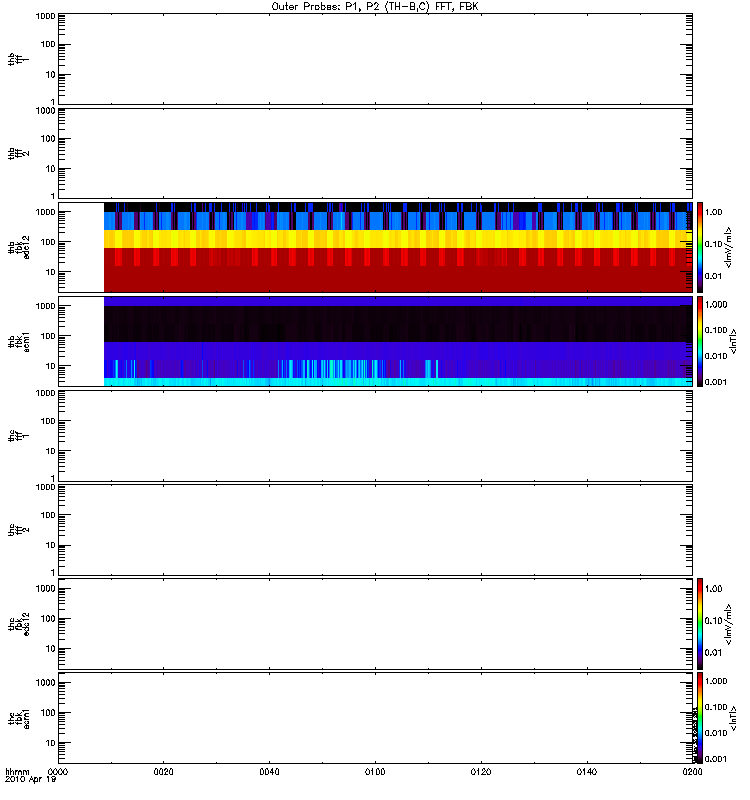750x800 pixels.
Task: Click the '0200' time axis label
Action: (x=692, y=772)
